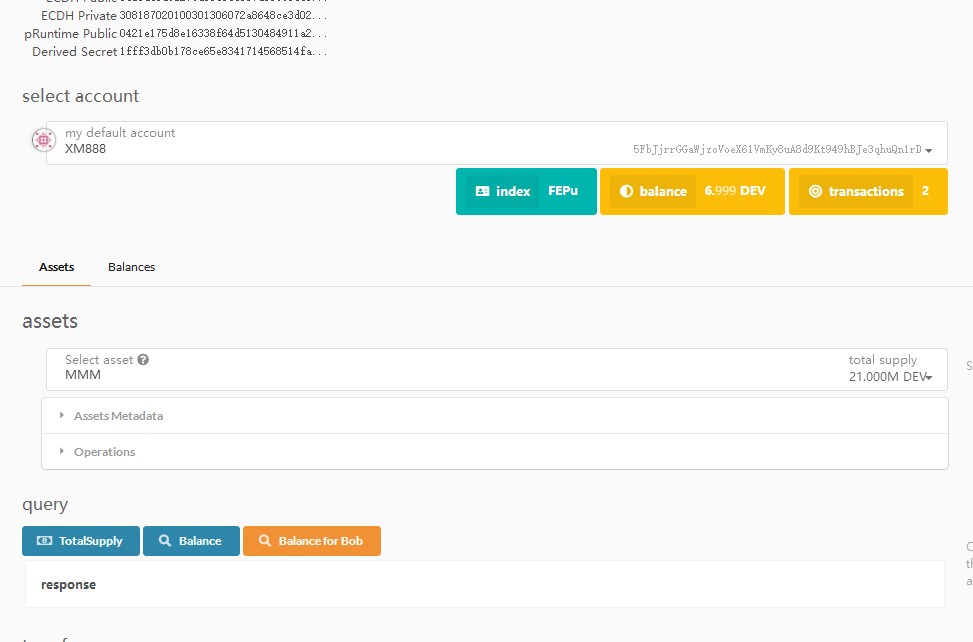Switch to the Balances tab
973x642 pixels.
point(131,267)
